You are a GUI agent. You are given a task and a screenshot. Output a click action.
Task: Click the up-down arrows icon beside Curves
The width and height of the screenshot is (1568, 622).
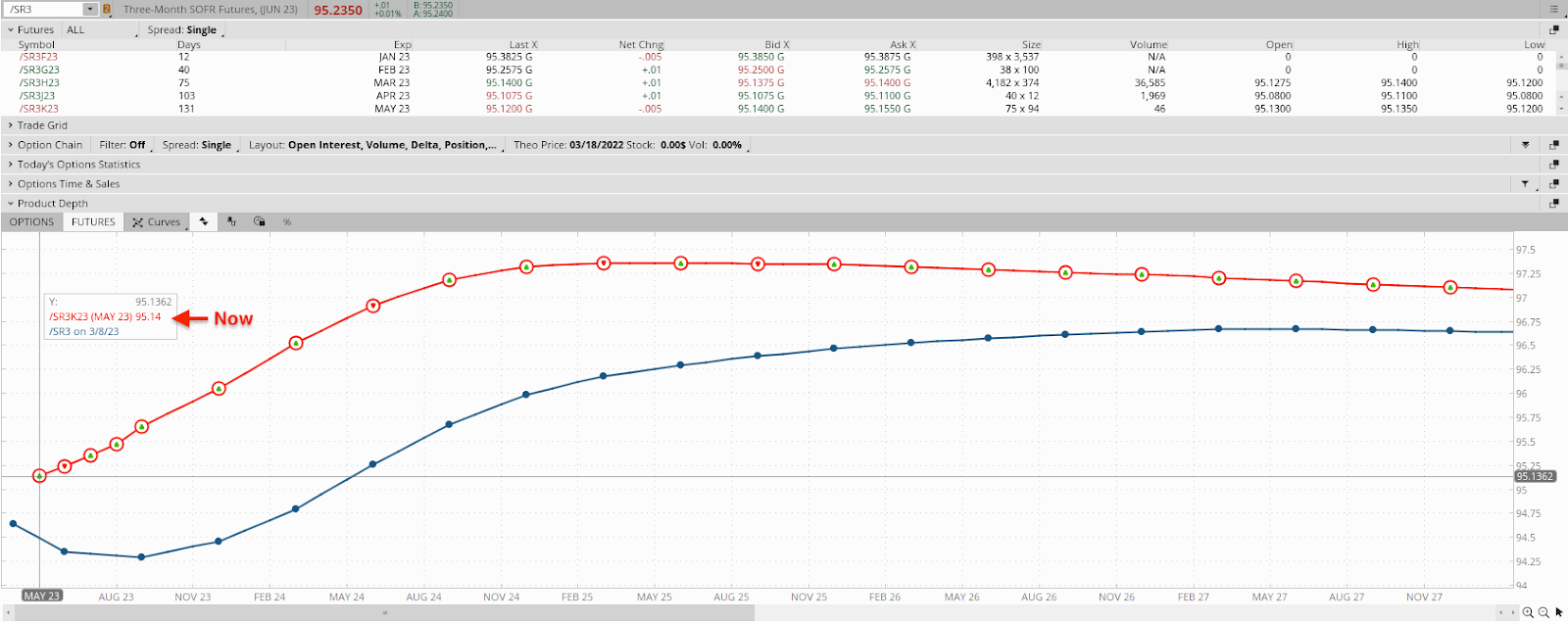point(204,222)
